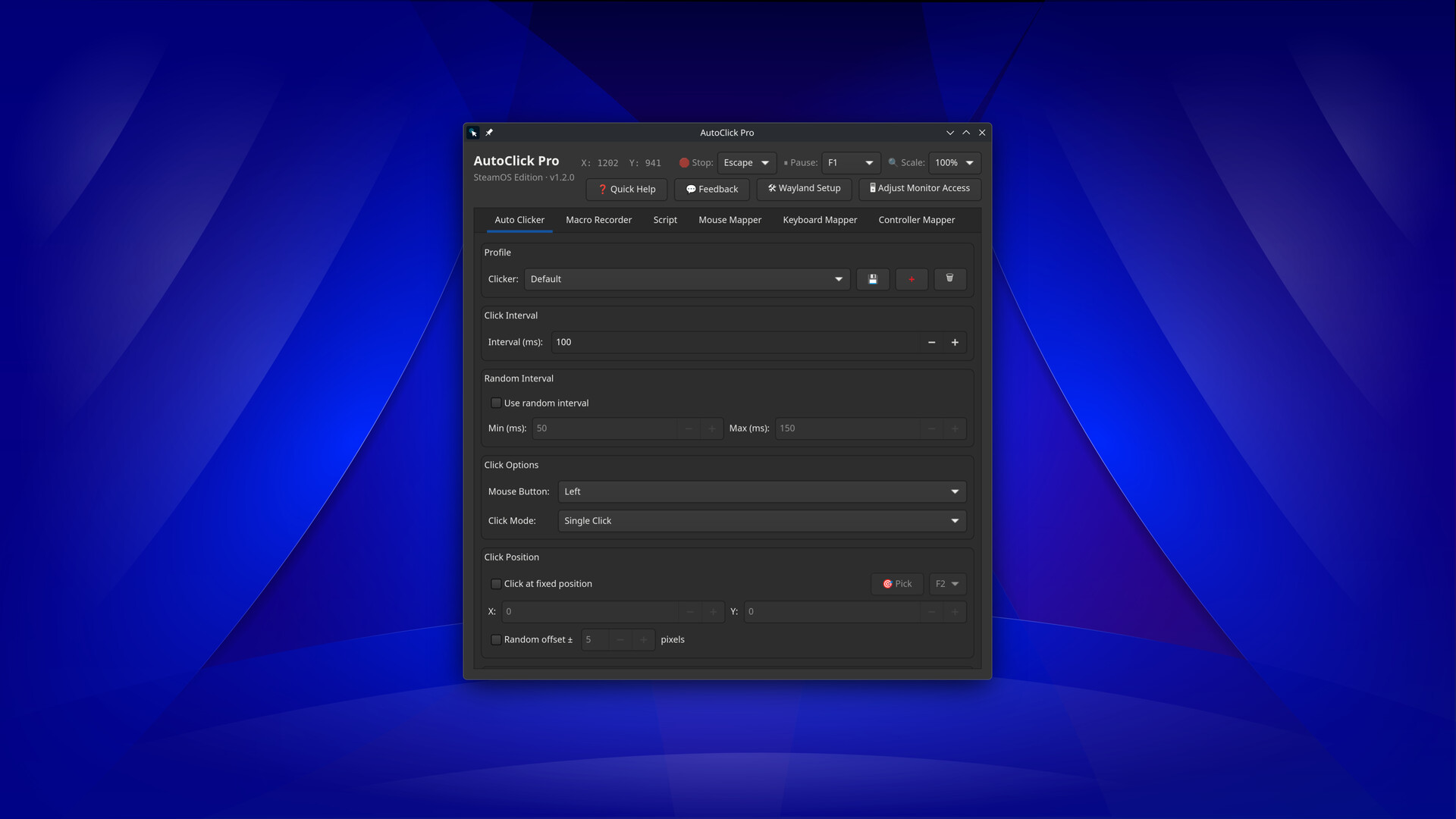
Task: Decrease the random offset pixels
Action: click(620, 640)
